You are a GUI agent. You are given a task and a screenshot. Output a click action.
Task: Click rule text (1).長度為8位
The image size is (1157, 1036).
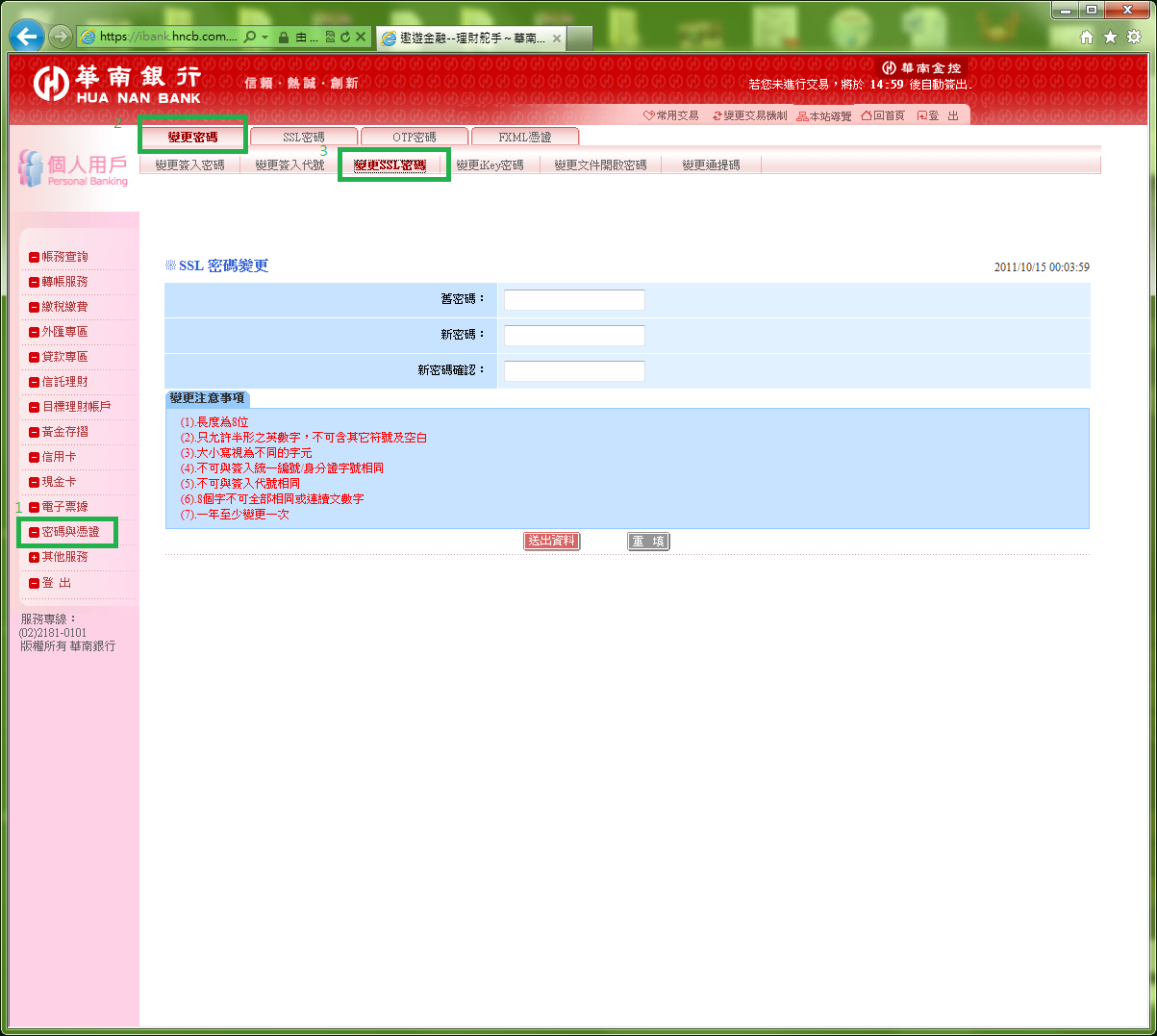pyautogui.click(x=214, y=422)
